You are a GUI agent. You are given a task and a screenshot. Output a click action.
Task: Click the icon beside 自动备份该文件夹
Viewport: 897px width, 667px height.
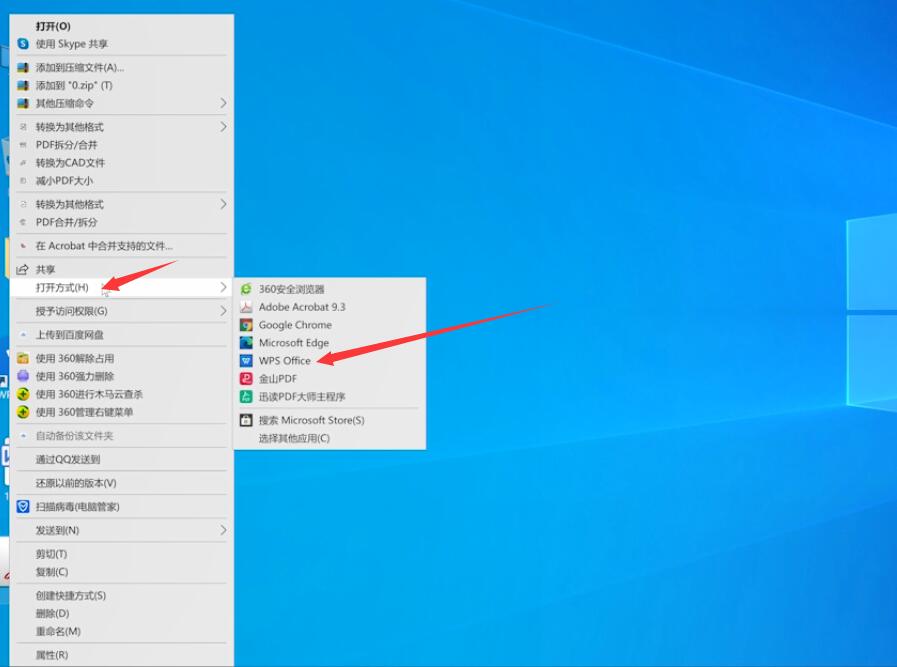23,436
